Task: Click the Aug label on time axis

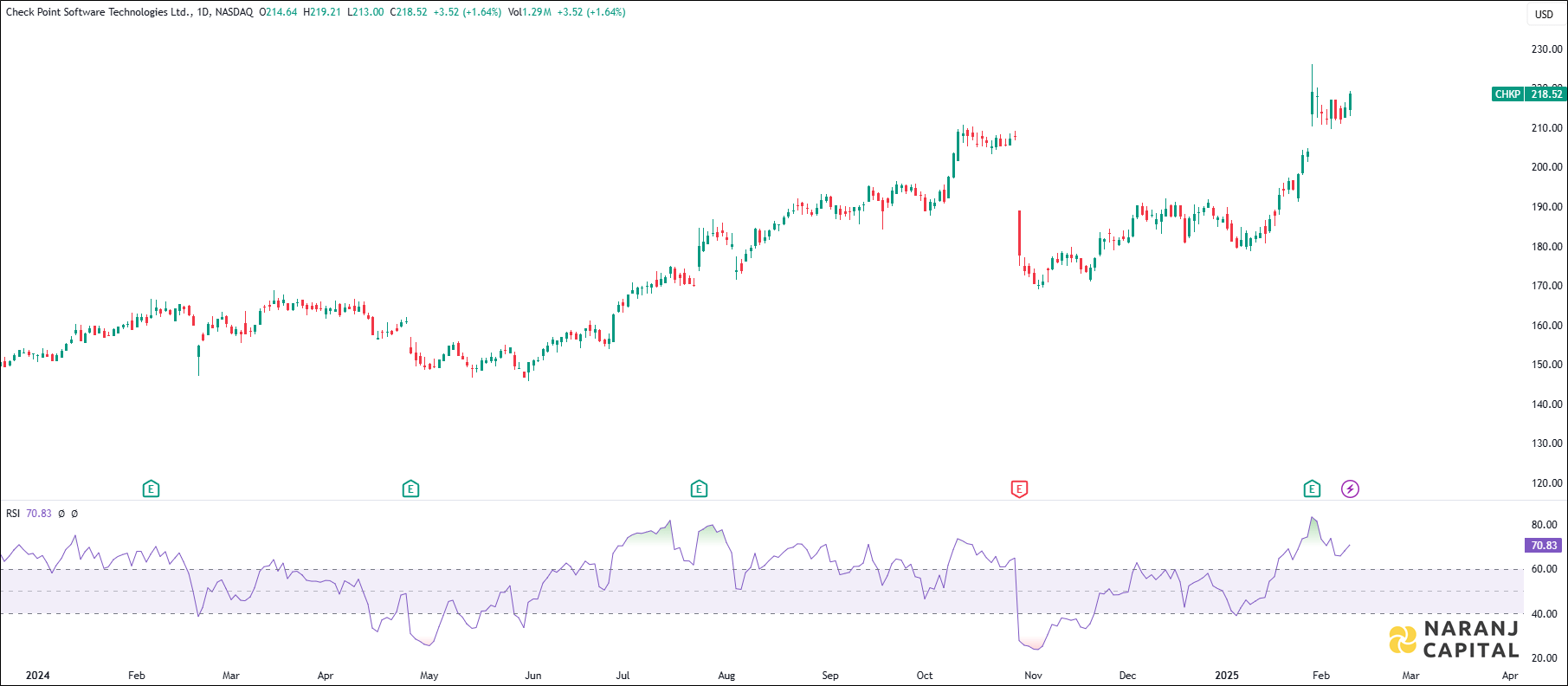Action: 726,676
